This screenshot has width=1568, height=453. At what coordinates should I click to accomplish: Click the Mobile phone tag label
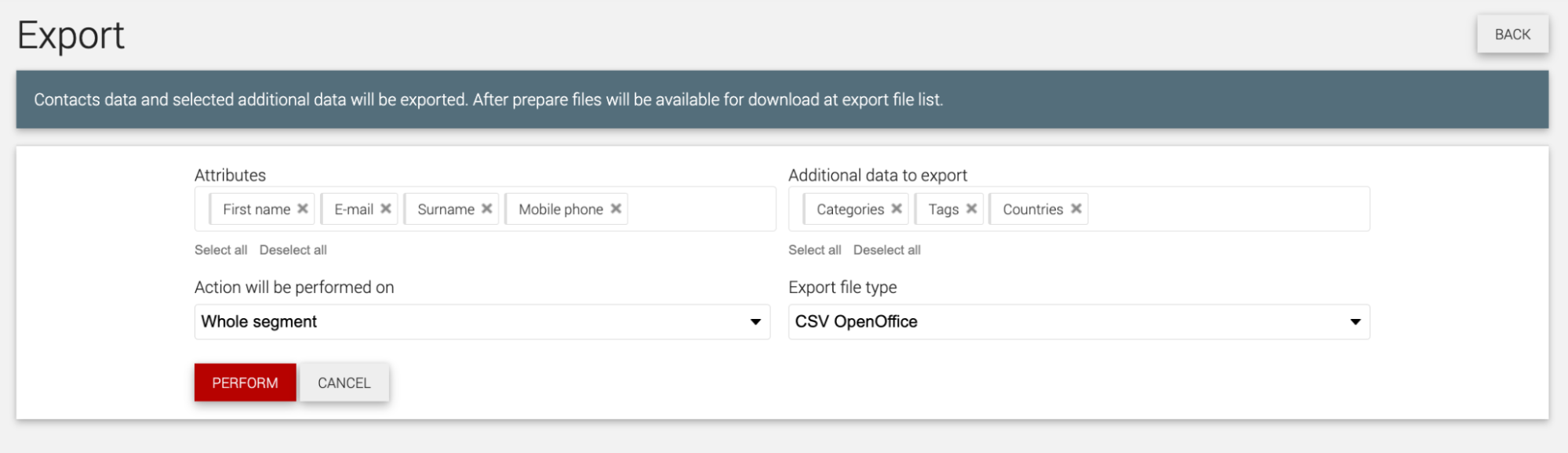pos(561,209)
